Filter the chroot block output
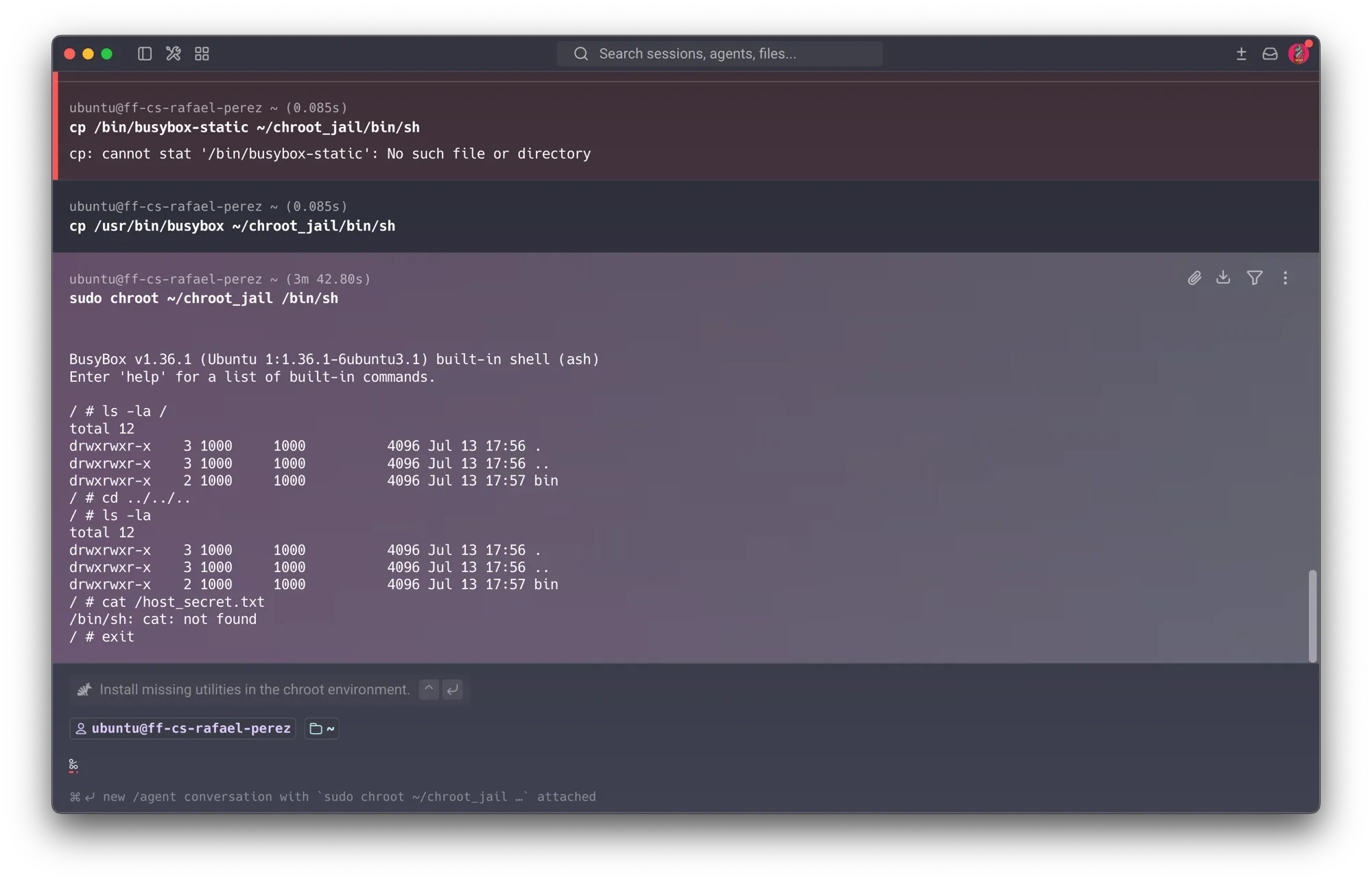Screen dimensions: 1372x882 [x=1255, y=278]
